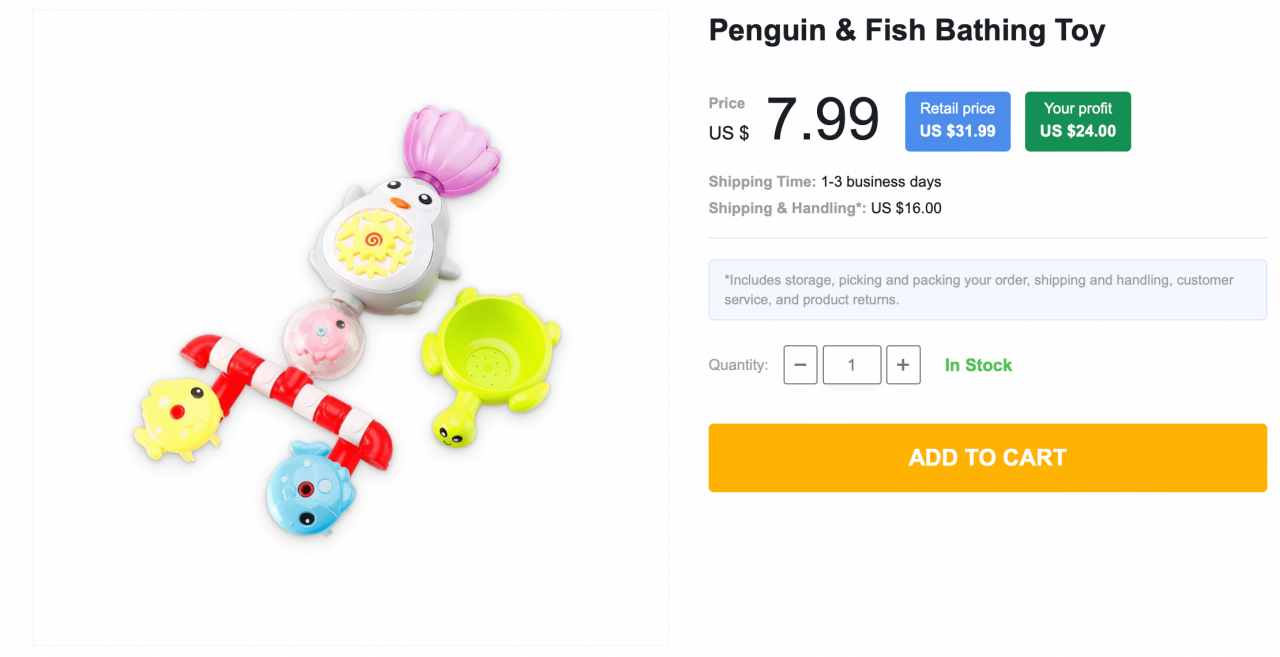Click the In Stock status indicator
Screen dimensions: 1280x657
pyautogui.click(x=978, y=365)
